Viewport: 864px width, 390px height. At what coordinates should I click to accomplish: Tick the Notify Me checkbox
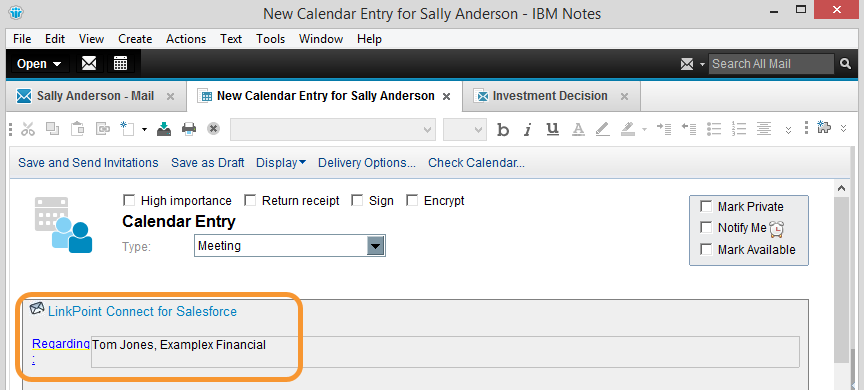click(x=706, y=228)
